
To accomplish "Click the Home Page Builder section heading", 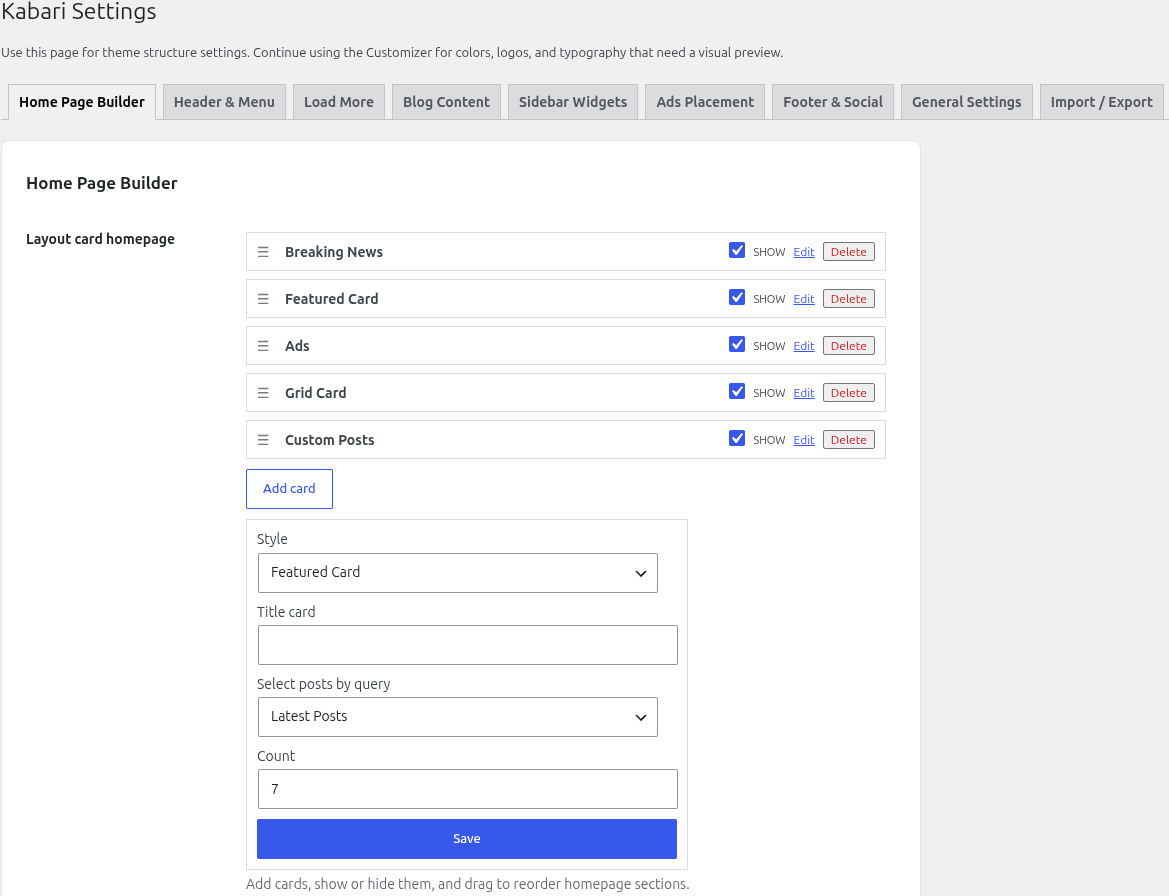I will pyautogui.click(x=102, y=183).
